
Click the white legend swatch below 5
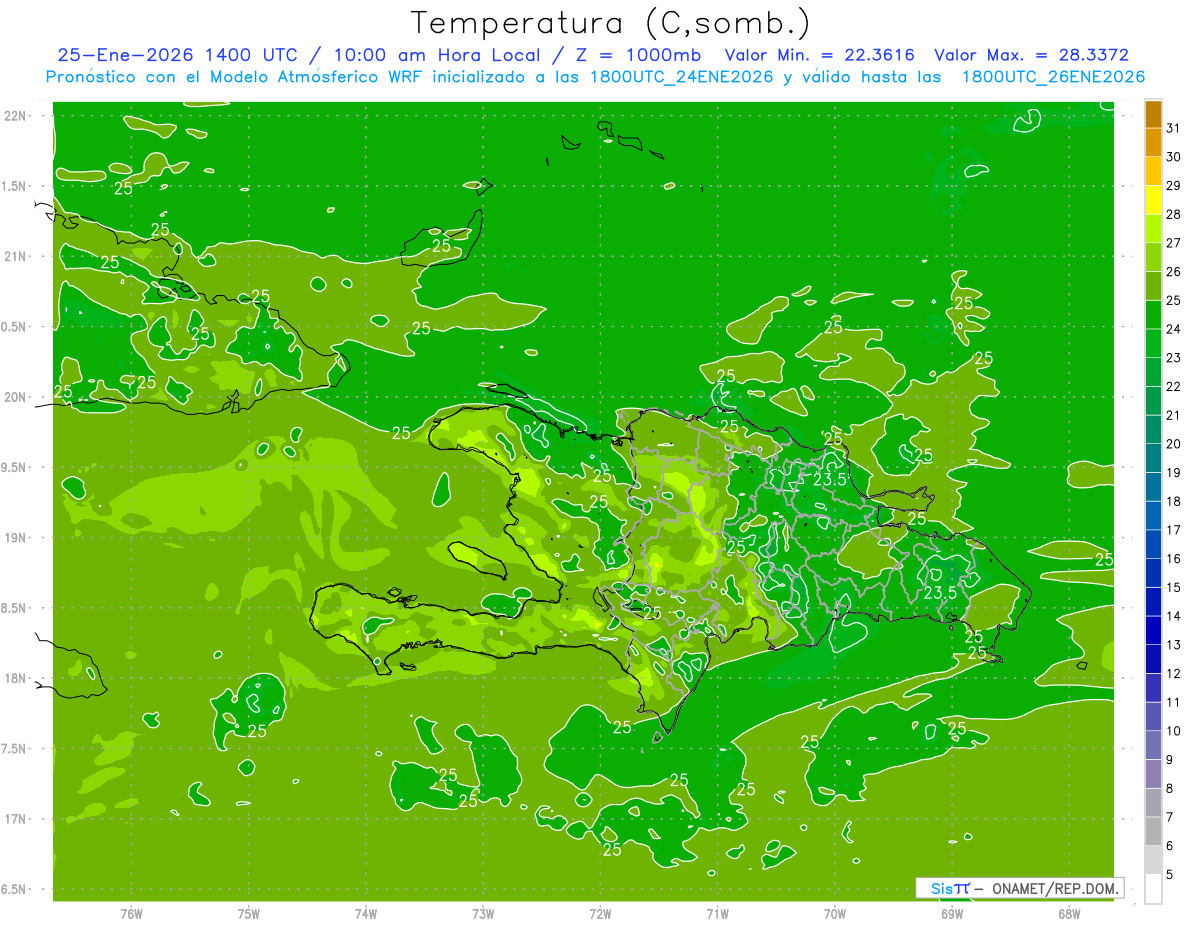click(1153, 889)
